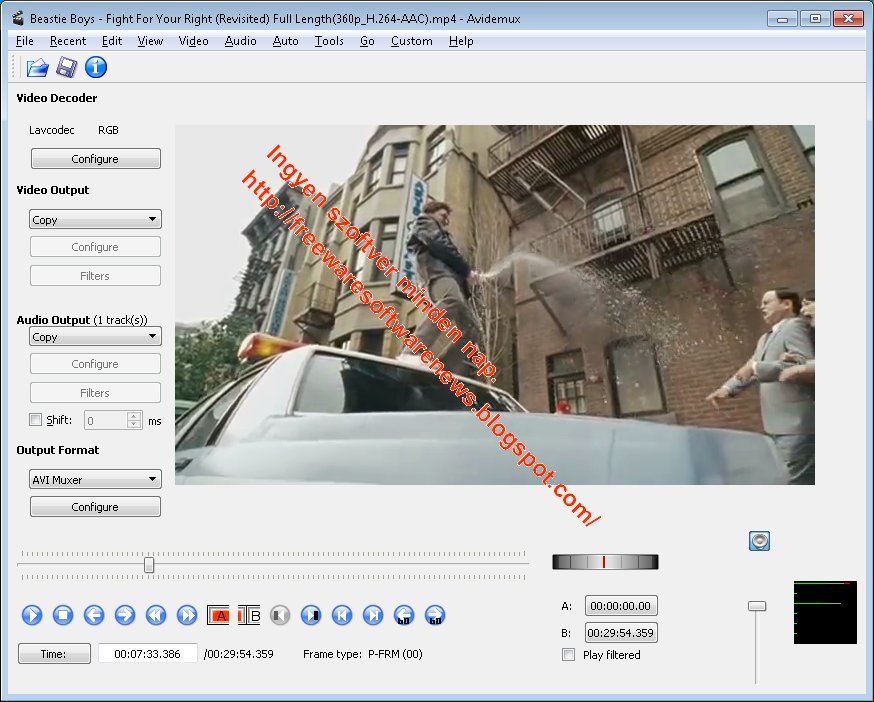874x702 pixels.
Task: Save video using the floppy disk icon
Action: click(66, 67)
